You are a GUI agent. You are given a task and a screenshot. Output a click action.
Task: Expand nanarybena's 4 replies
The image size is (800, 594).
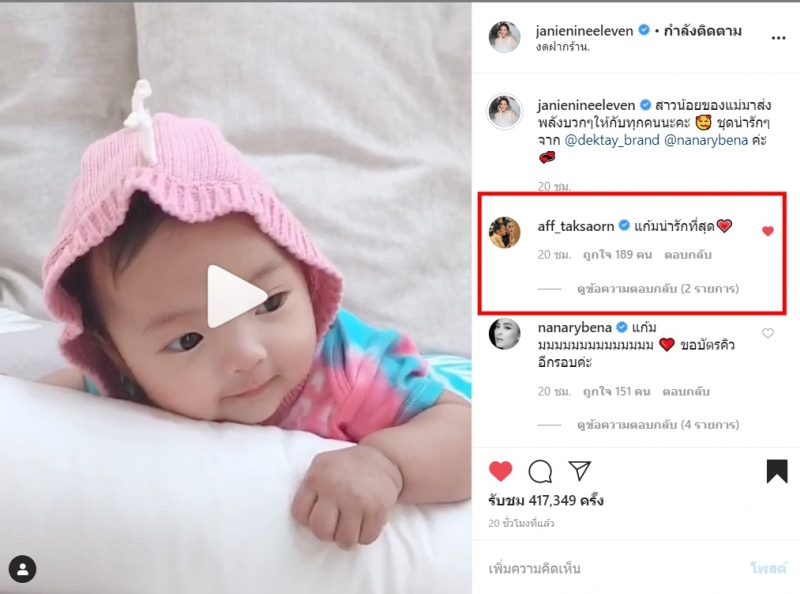pos(658,425)
